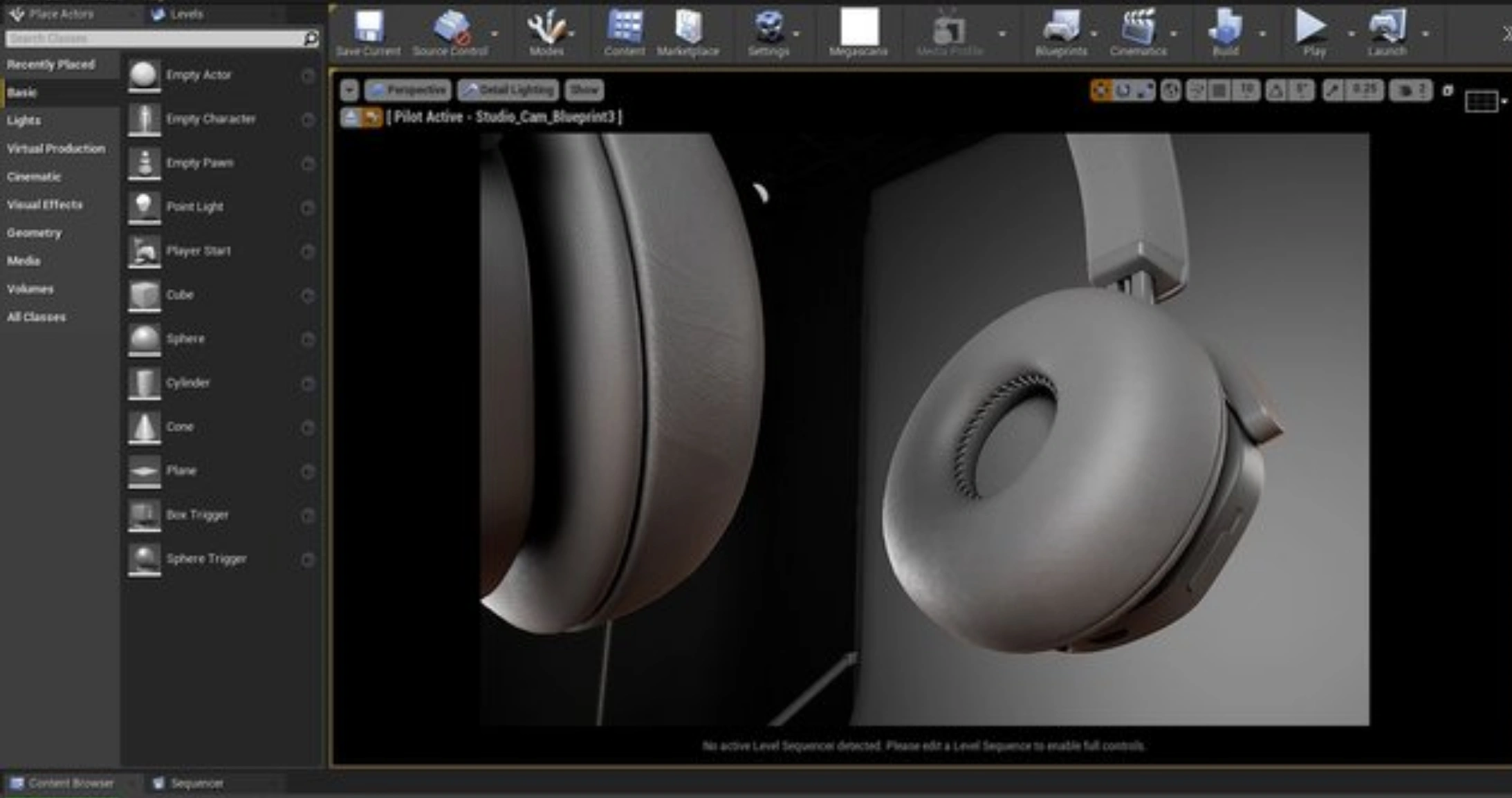Image resolution: width=1512 pixels, height=798 pixels.
Task: Expand the Source Control dropdown arrow
Action: click(x=495, y=33)
